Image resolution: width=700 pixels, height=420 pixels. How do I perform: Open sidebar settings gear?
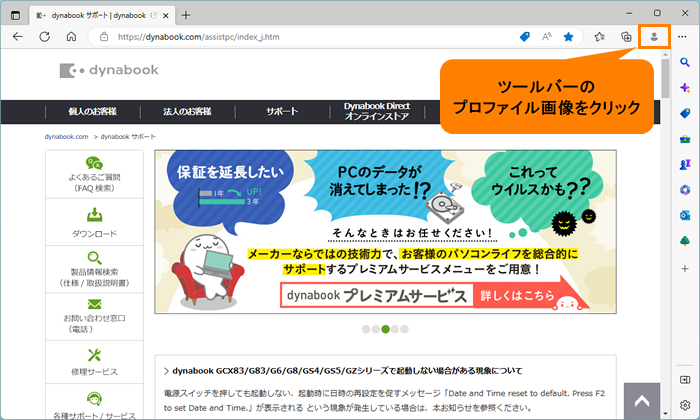[x=685, y=405]
